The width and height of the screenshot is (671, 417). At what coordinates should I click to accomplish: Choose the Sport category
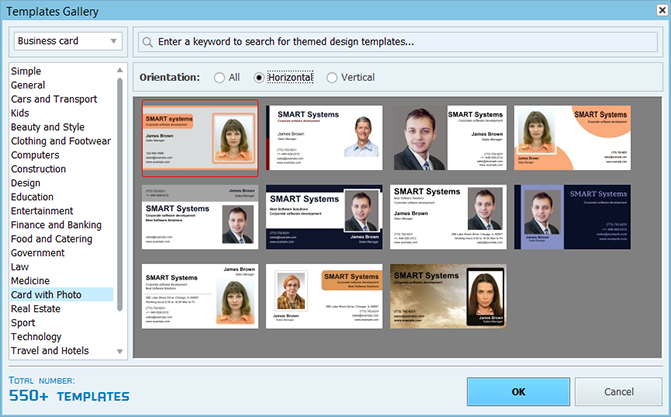coord(23,323)
